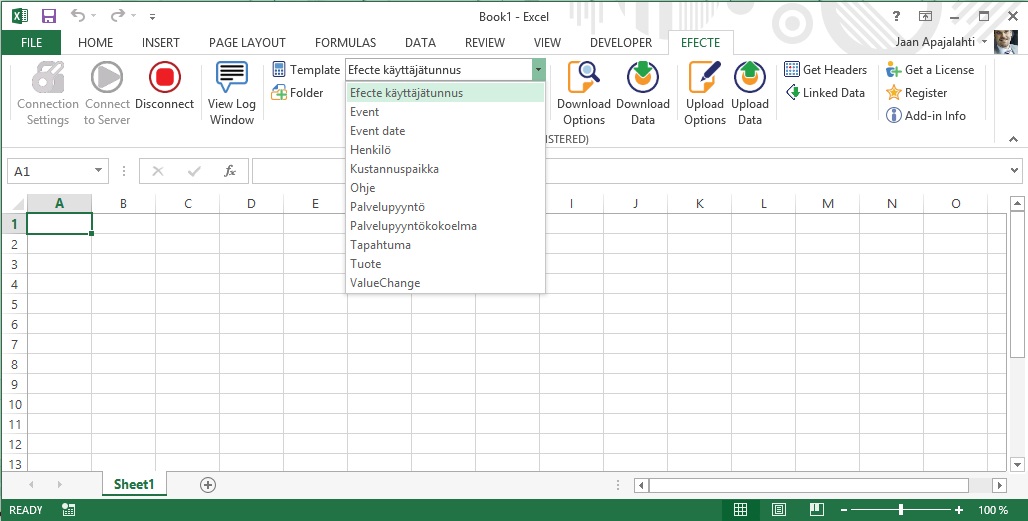The width and height of the screenshot is (1028, 521).
Task: Collapse the ribbon with the chevron
Action: [x=1014, y=139]
